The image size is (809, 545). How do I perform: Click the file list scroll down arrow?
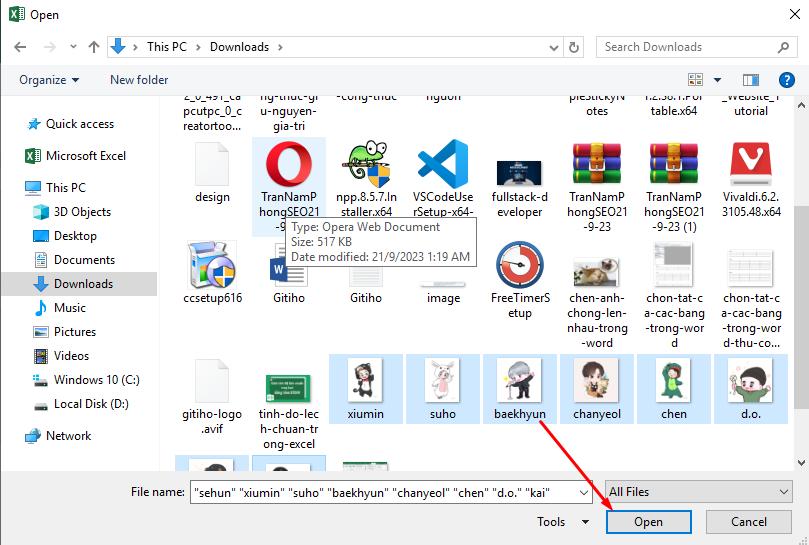pos(801,462)
